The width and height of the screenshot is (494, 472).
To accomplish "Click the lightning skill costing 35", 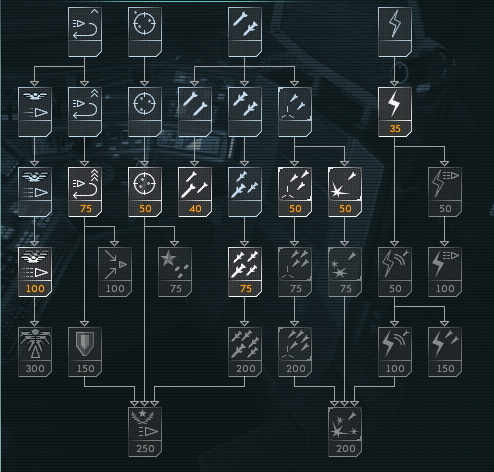I will pos(395,112).
